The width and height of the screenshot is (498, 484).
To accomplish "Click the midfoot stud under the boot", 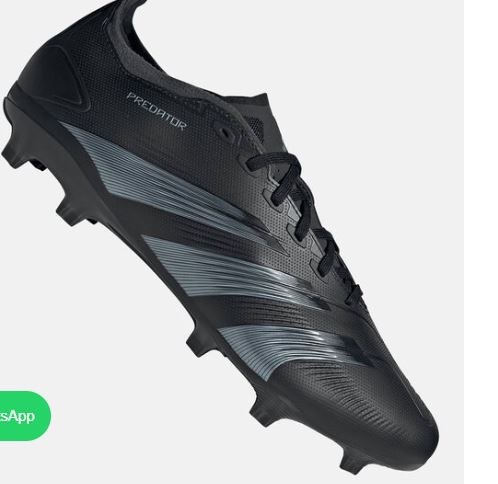I will click(198, 345).
